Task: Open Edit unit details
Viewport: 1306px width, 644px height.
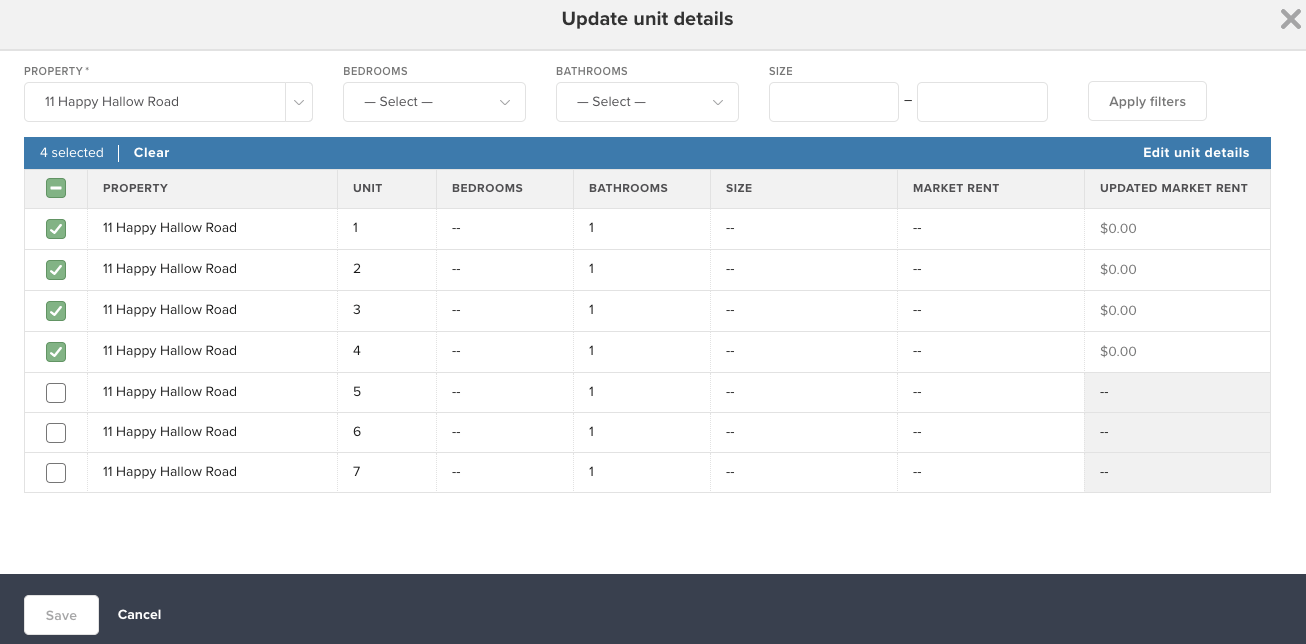Action: coord(1196,152)
